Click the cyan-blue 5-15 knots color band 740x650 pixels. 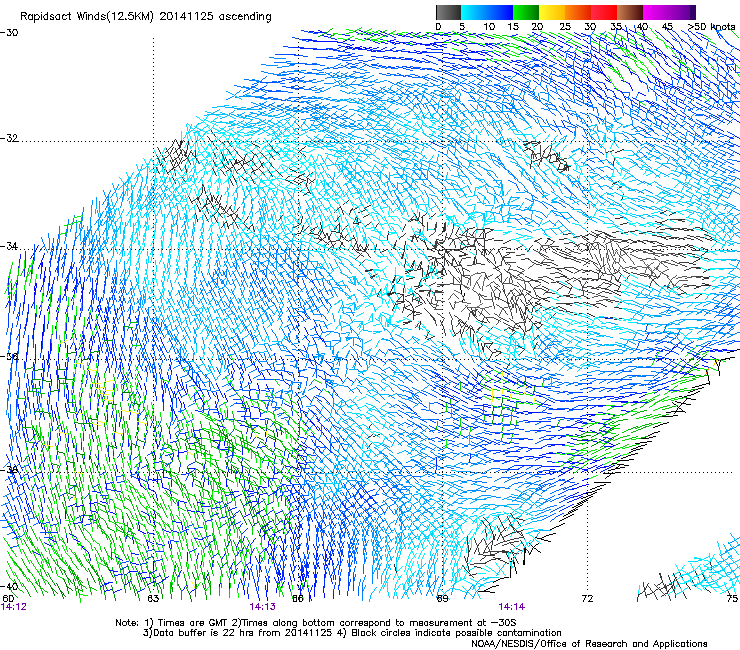pos(487,12)
